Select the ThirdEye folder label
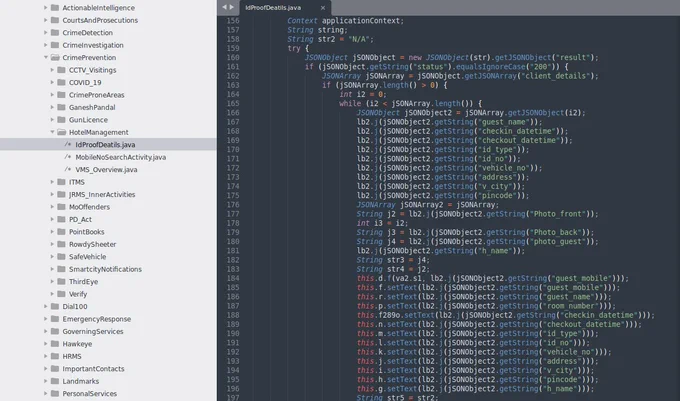Screen dimensions: 680x401 point(83,281)
